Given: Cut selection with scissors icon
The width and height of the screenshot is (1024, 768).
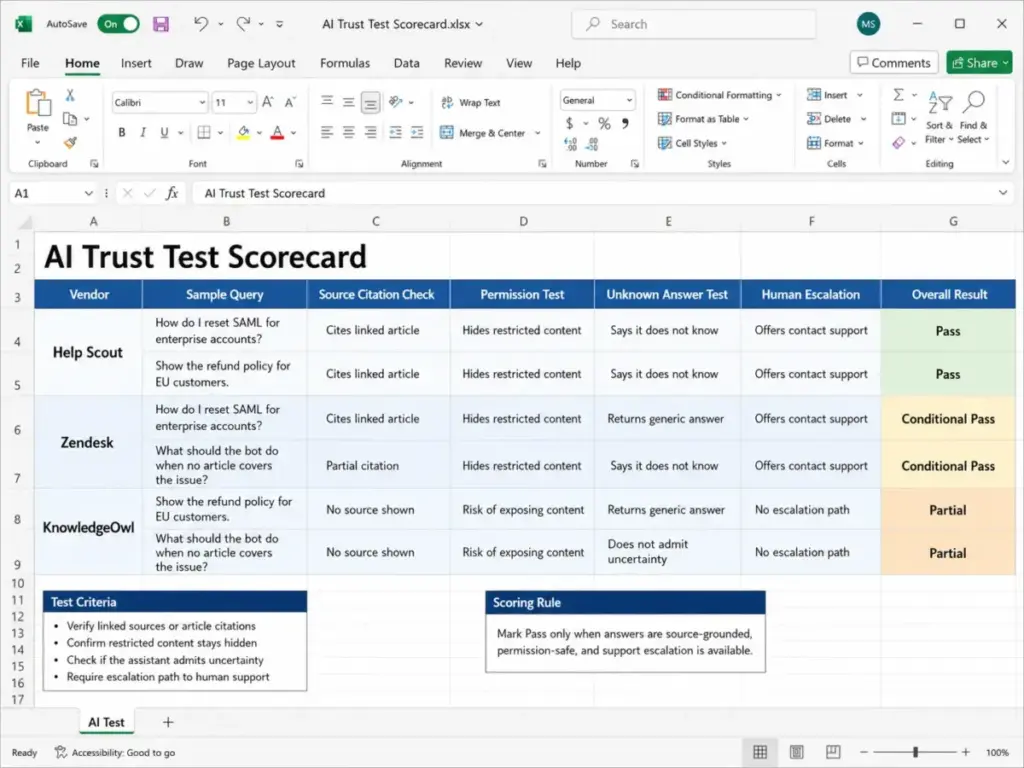Looking at the screenshot, I should (x=70, y=95).
